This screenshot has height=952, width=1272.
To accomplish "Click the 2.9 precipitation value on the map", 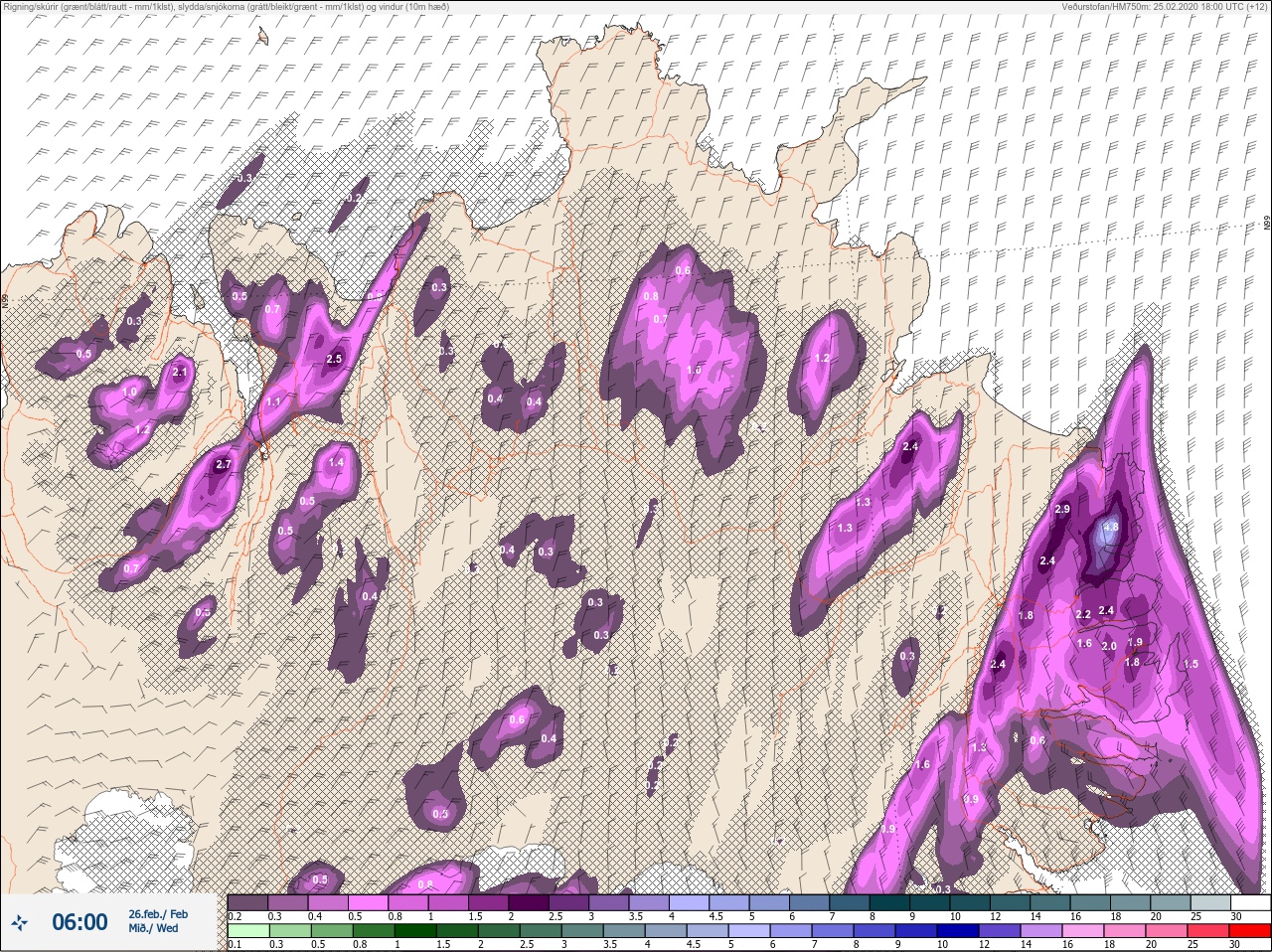I will point(1061,509).
